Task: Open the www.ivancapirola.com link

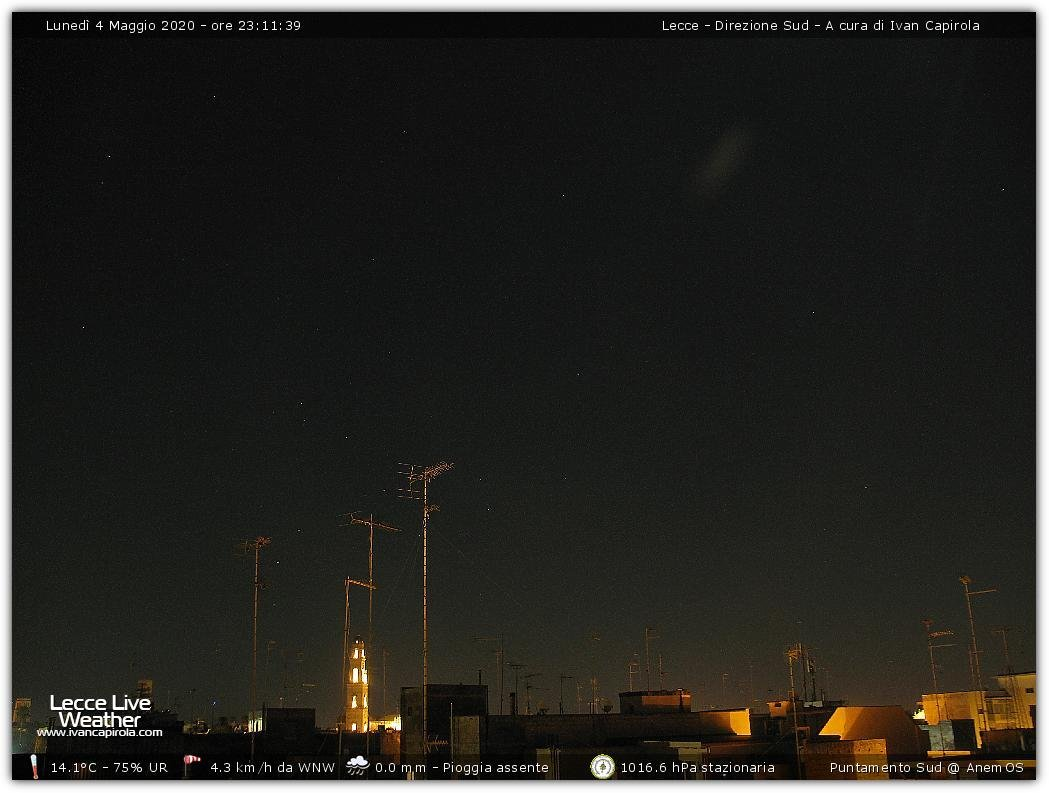Action: tap(100, 732)
